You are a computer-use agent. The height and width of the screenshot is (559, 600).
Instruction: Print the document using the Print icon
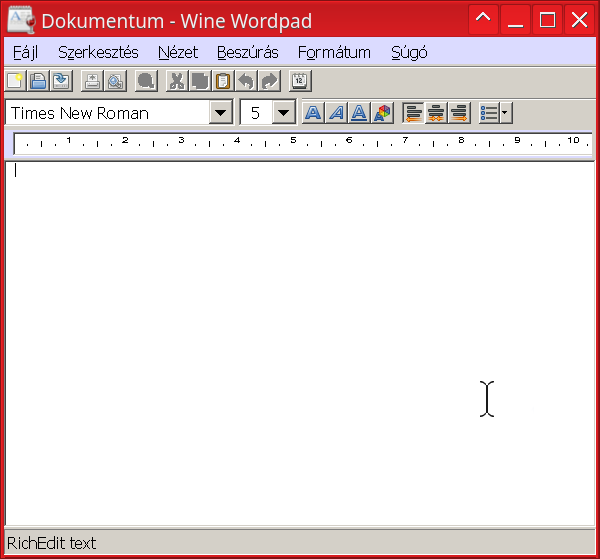[x=92, y=81]
